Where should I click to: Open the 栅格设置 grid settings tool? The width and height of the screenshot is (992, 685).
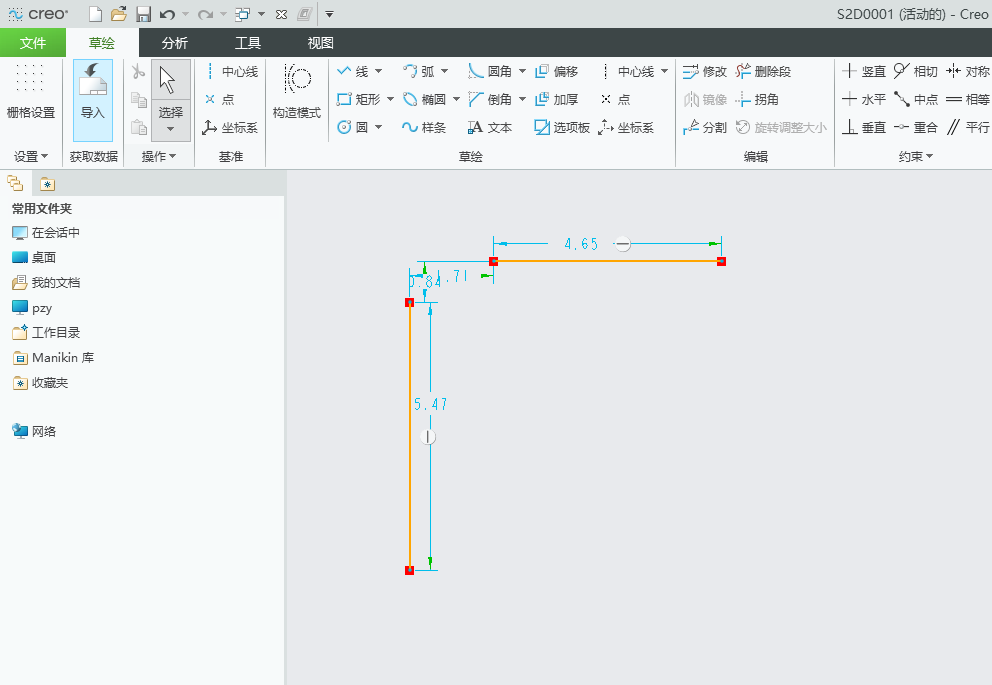30,92
